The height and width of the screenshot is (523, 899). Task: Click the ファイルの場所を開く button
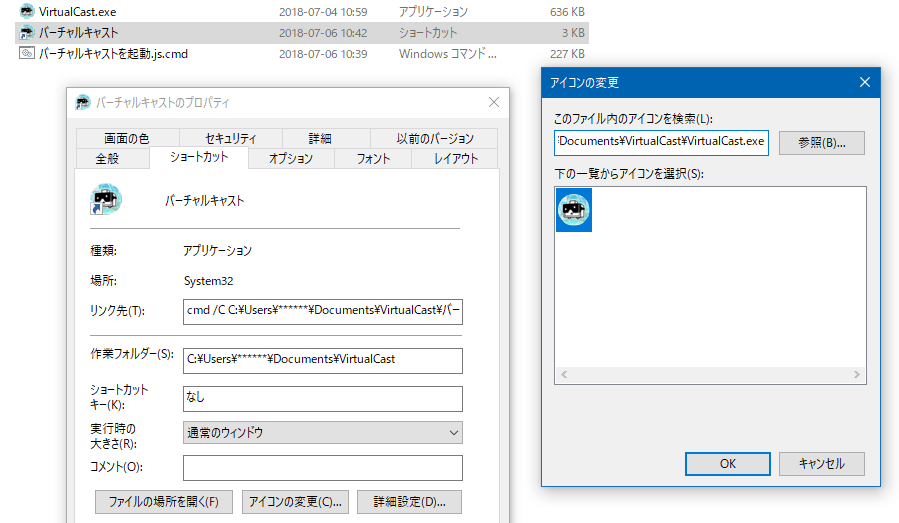pos(164,502)
